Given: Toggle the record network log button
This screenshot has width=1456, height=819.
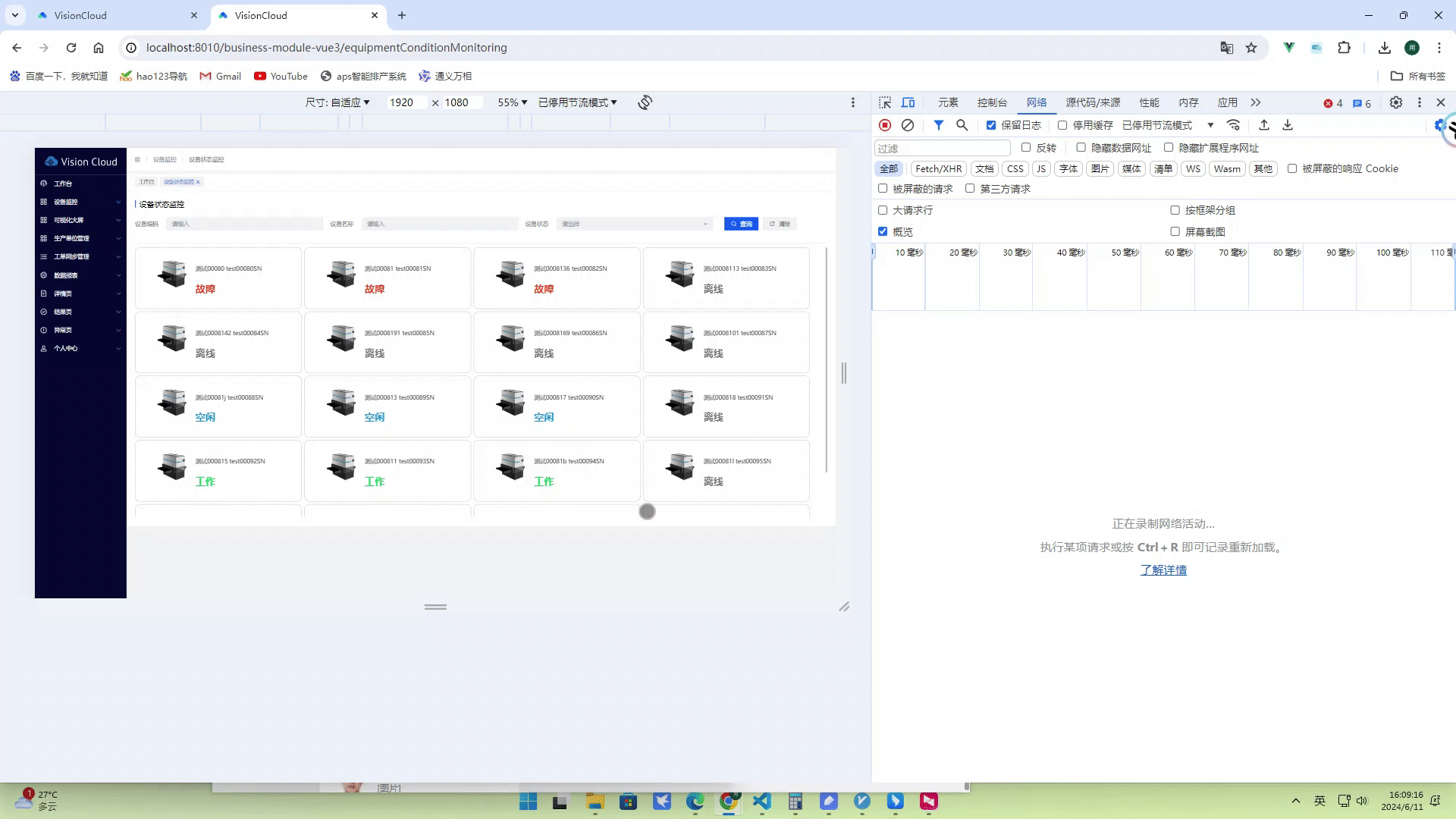Looking at the screenshot, I should point(885,125).
